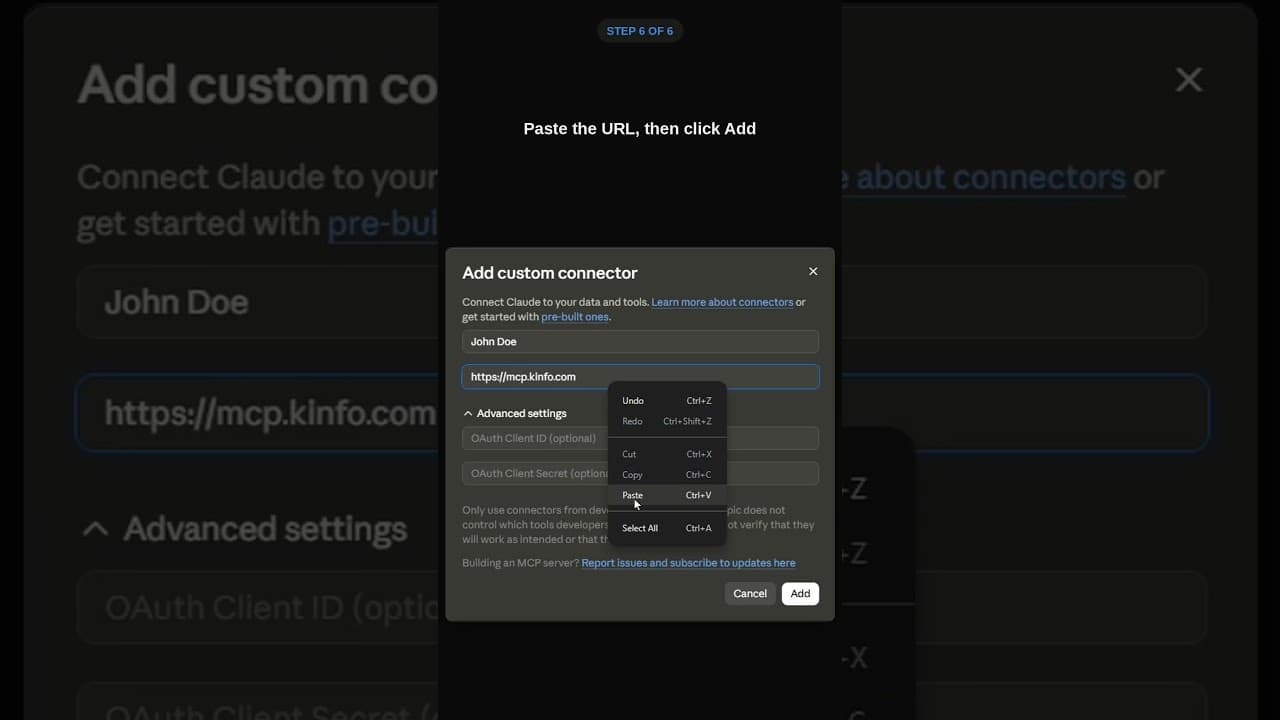Click the mcp.kinfo.com URL field in front dialog

[640, 377]
